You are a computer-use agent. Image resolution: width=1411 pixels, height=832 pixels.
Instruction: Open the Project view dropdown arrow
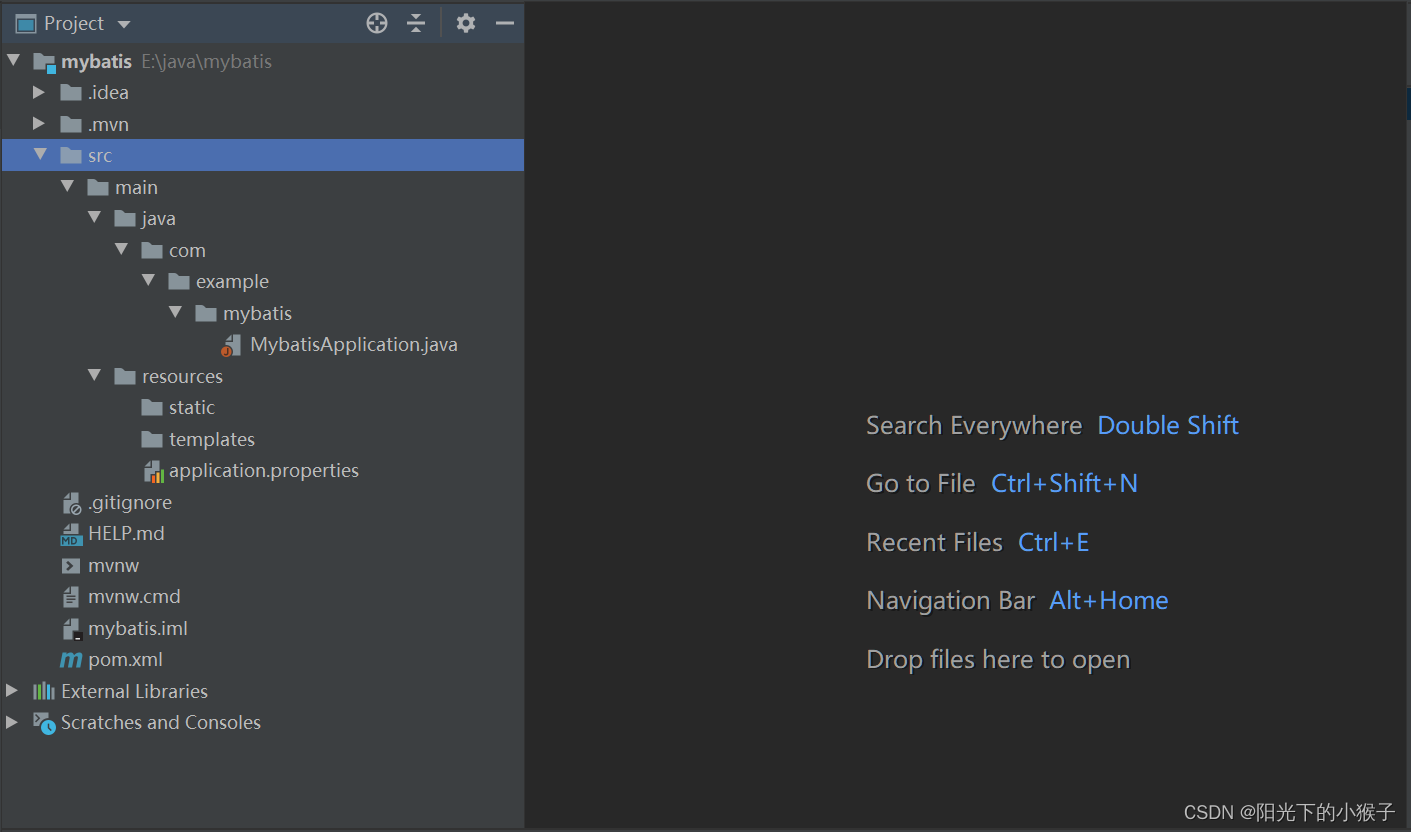pos(124,24)
